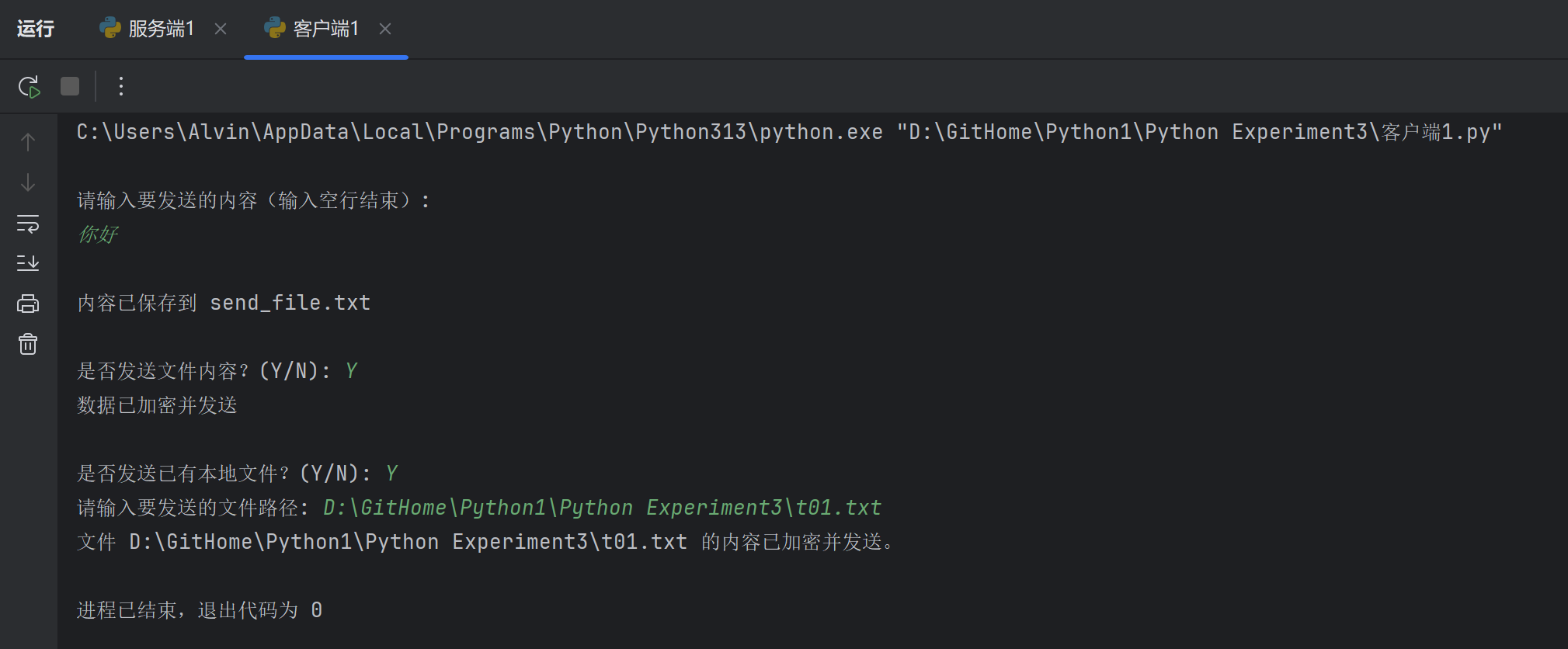The width and height of the screenshot is (1568, 649).
Task: Click the exit code 0 message line
Action: pyautogui.click(x=200, y=610)
